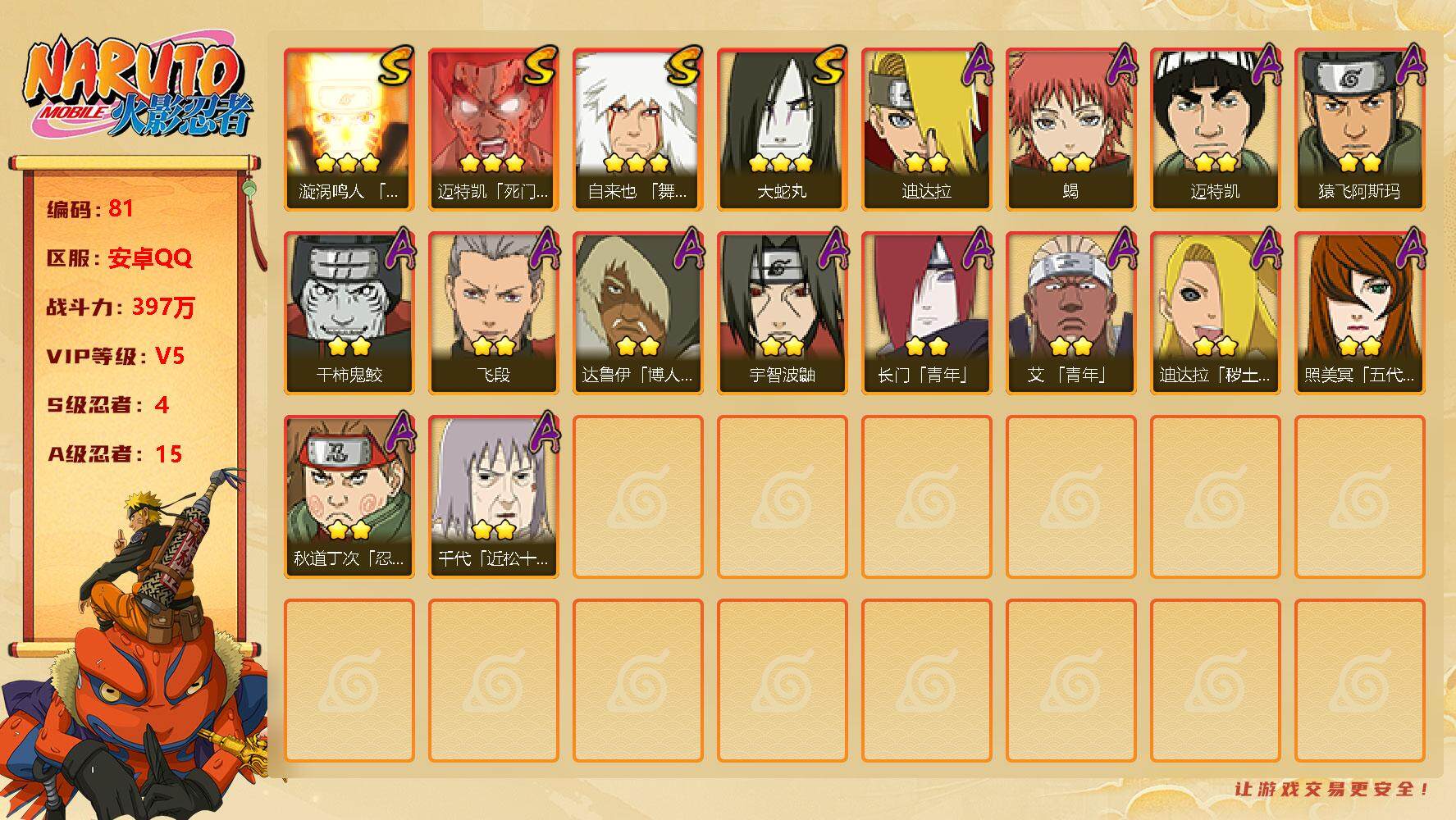Click the 蝎 ninja card
1456x820 pixels.
(1070, 130)
